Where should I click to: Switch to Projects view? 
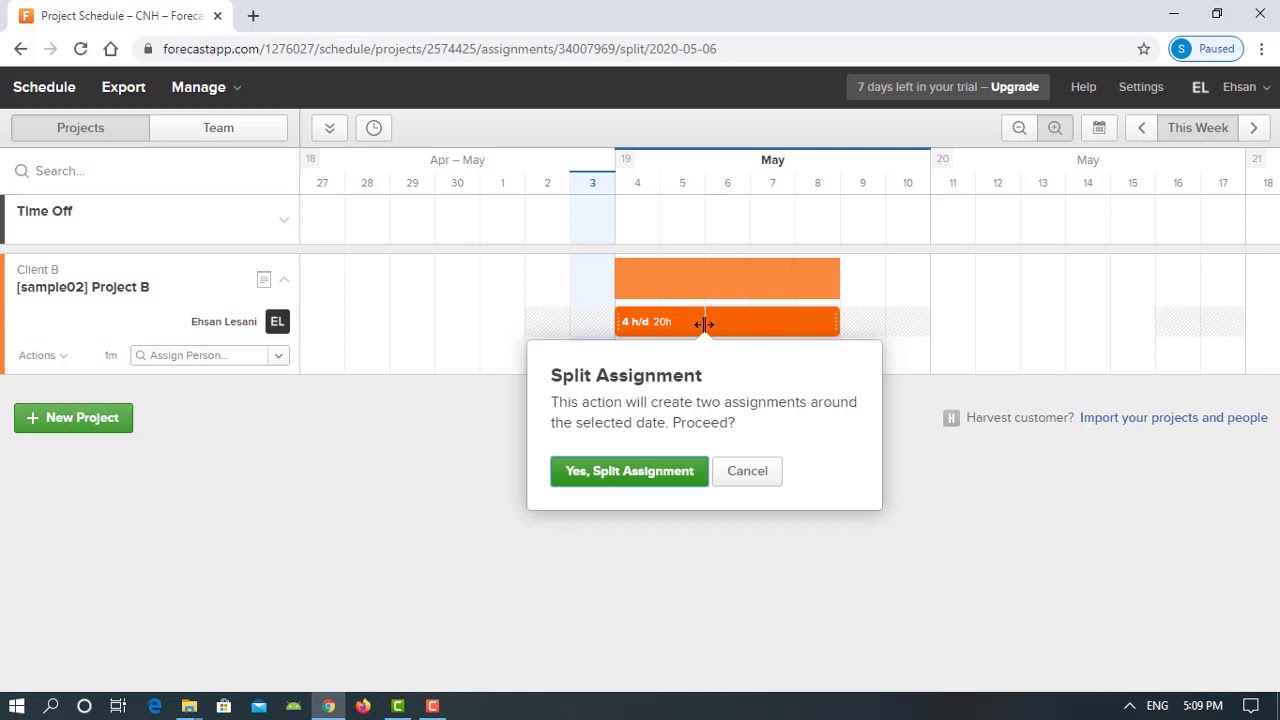pos(80,128)
